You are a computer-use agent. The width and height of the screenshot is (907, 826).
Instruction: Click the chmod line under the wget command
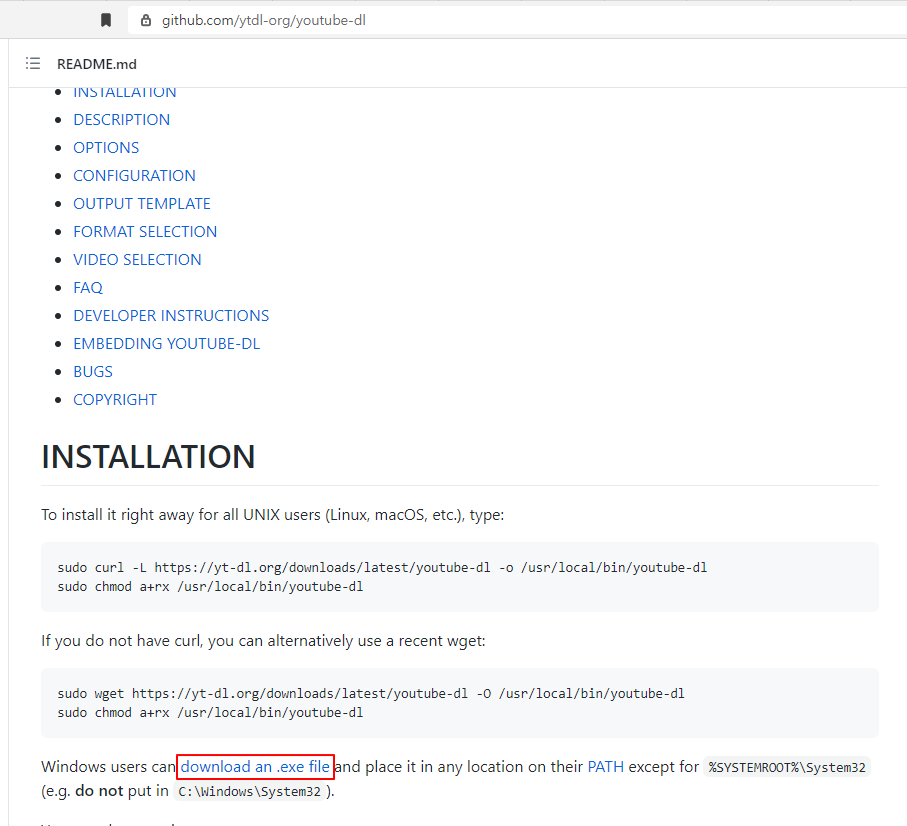pos(210,713)
